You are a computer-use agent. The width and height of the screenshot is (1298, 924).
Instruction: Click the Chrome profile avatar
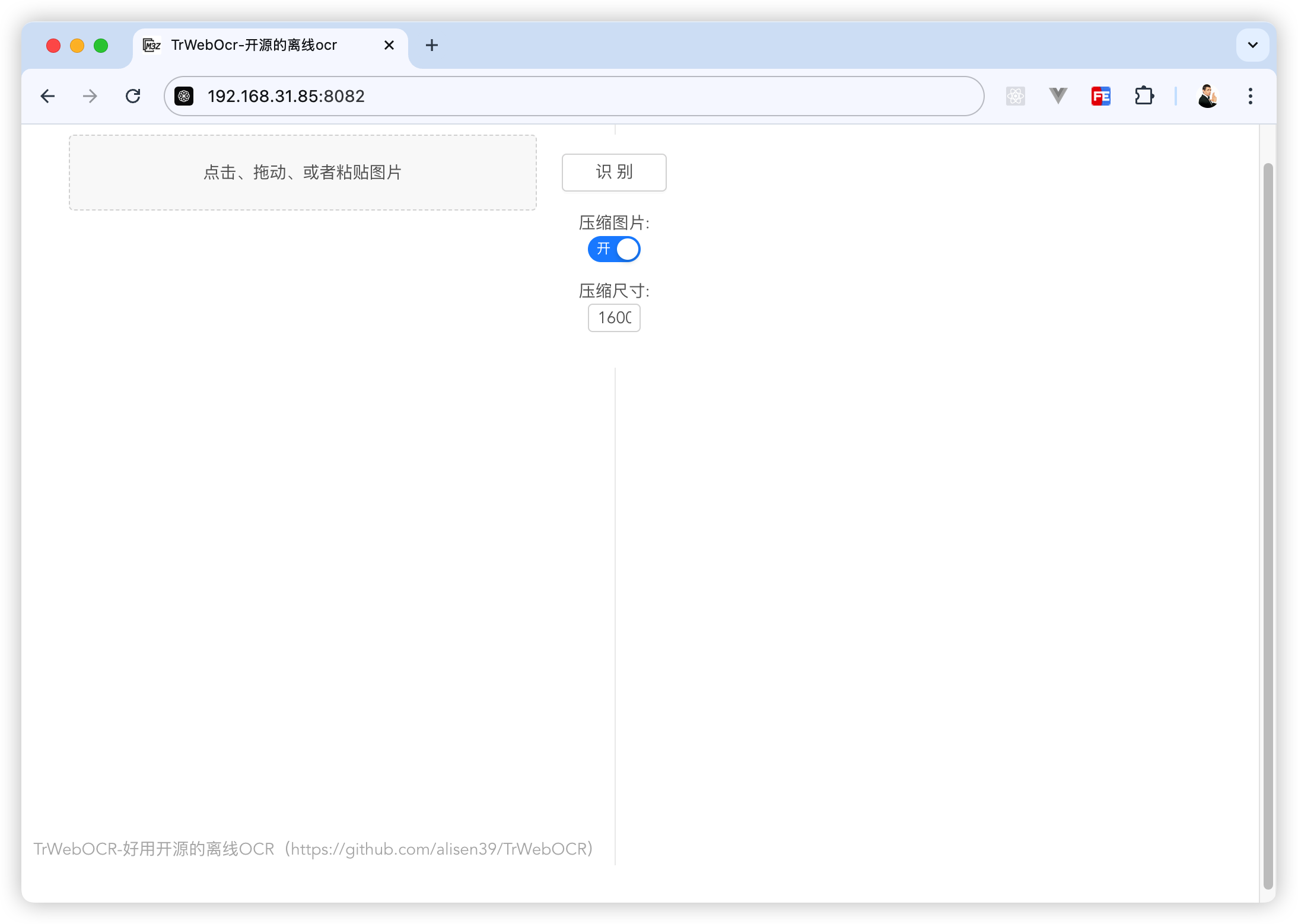(x=1207, y=96)
